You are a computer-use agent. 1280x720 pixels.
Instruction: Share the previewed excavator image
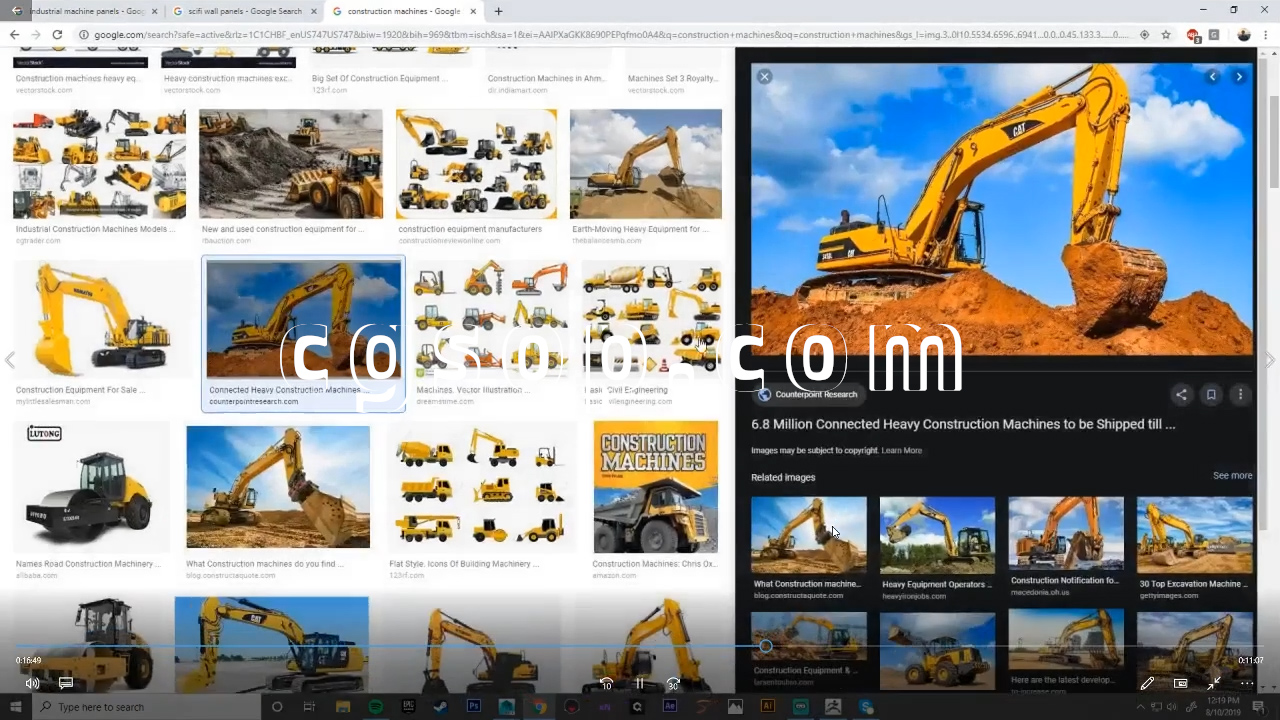(1181, 394)
